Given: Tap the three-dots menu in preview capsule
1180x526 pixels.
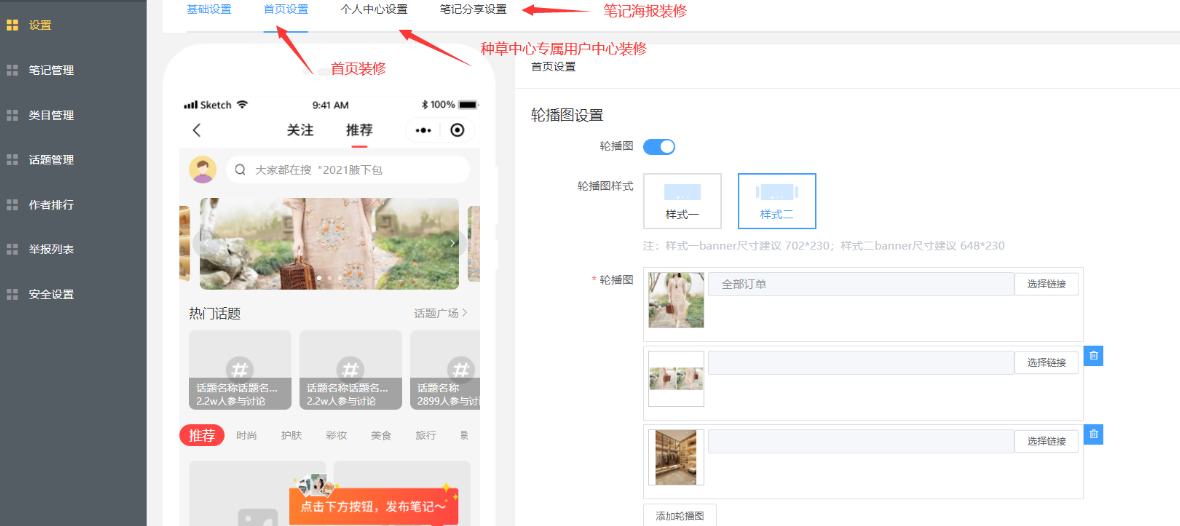Looking at the screenshot, I should (x=424, y=130).
